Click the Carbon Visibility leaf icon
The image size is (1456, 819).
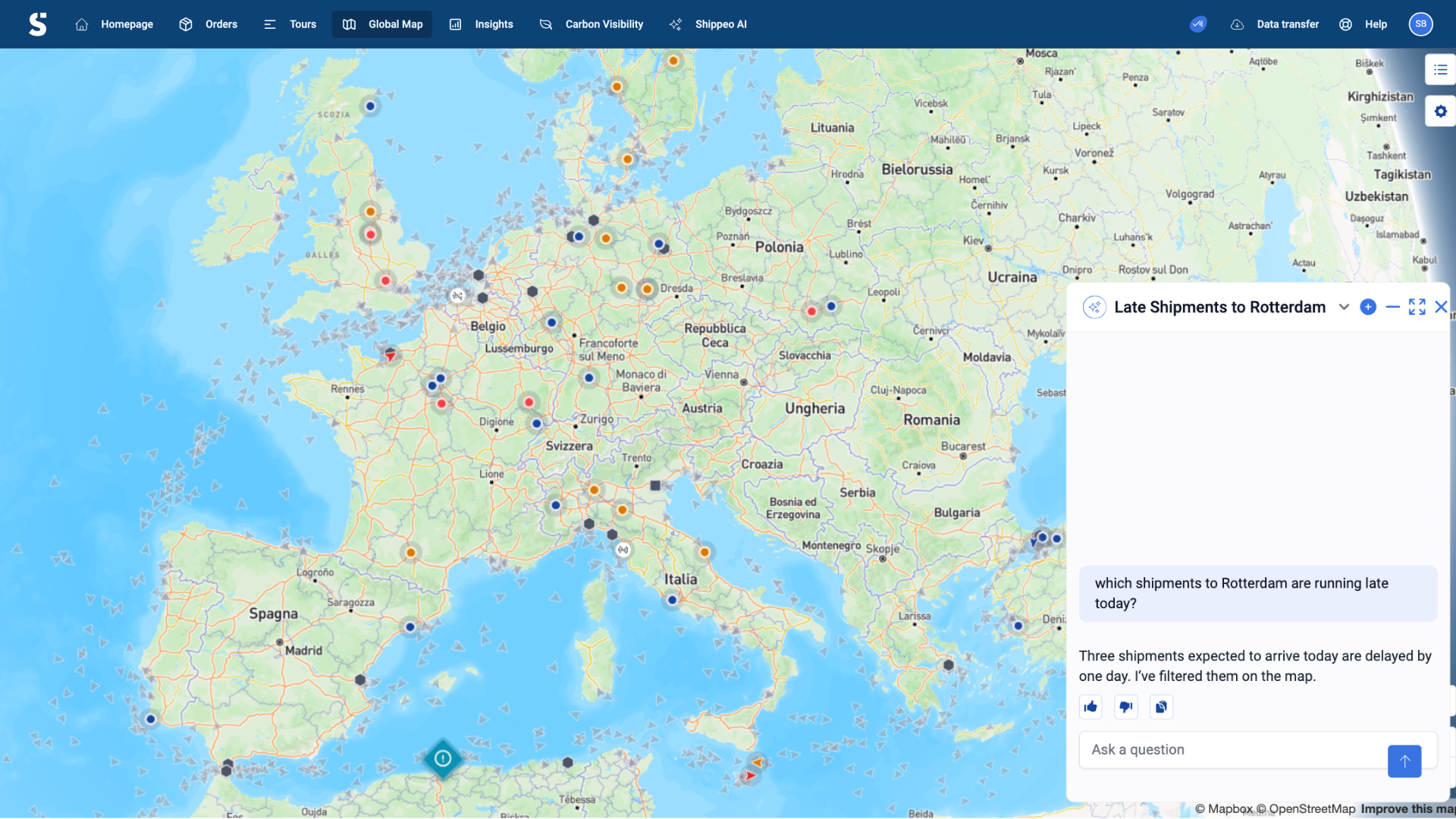pos(544,24)
